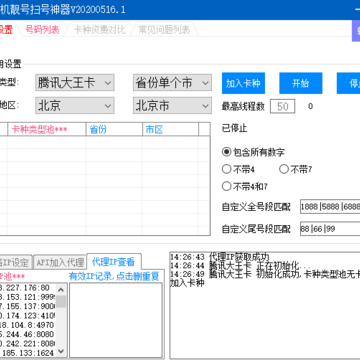Click log line 14:26:49 初始化成功
The height and width of the screenshot is (360, 360).
pyautogui.click(x=265, y=274)
